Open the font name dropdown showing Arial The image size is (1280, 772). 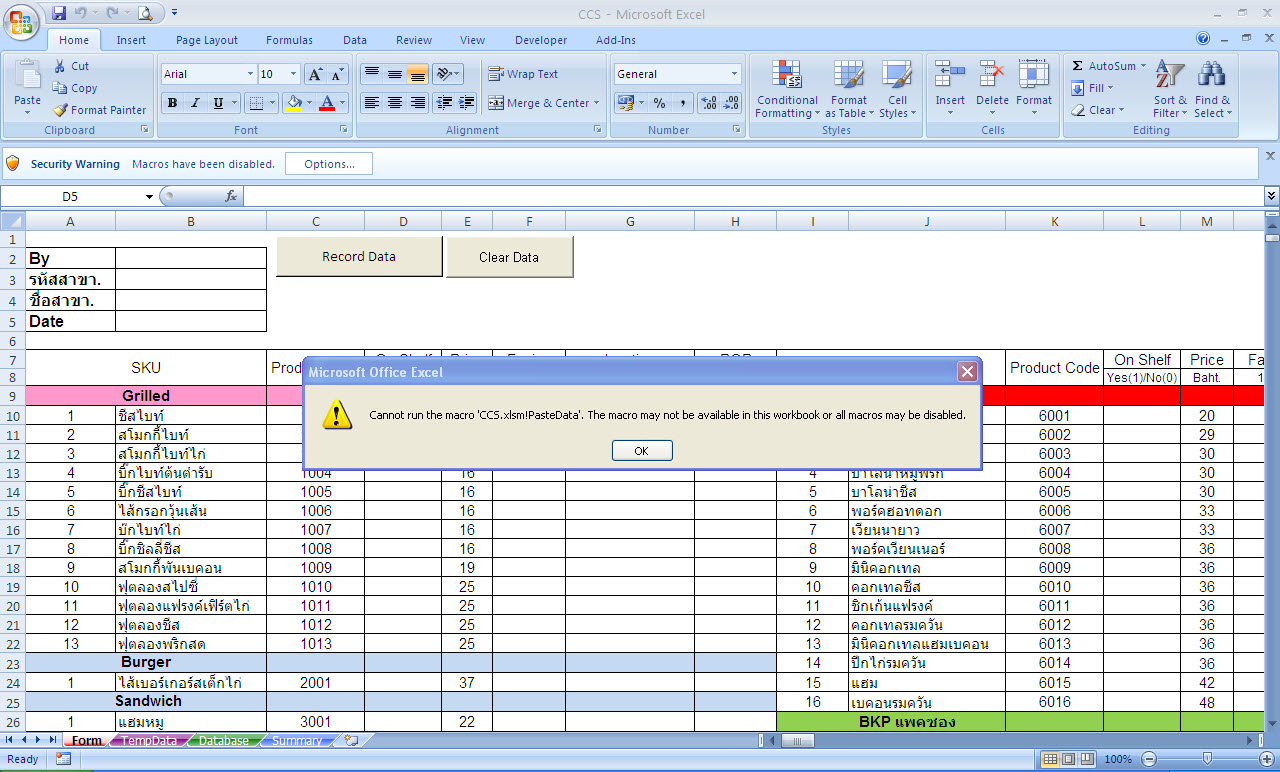click(x=250, y=74)
